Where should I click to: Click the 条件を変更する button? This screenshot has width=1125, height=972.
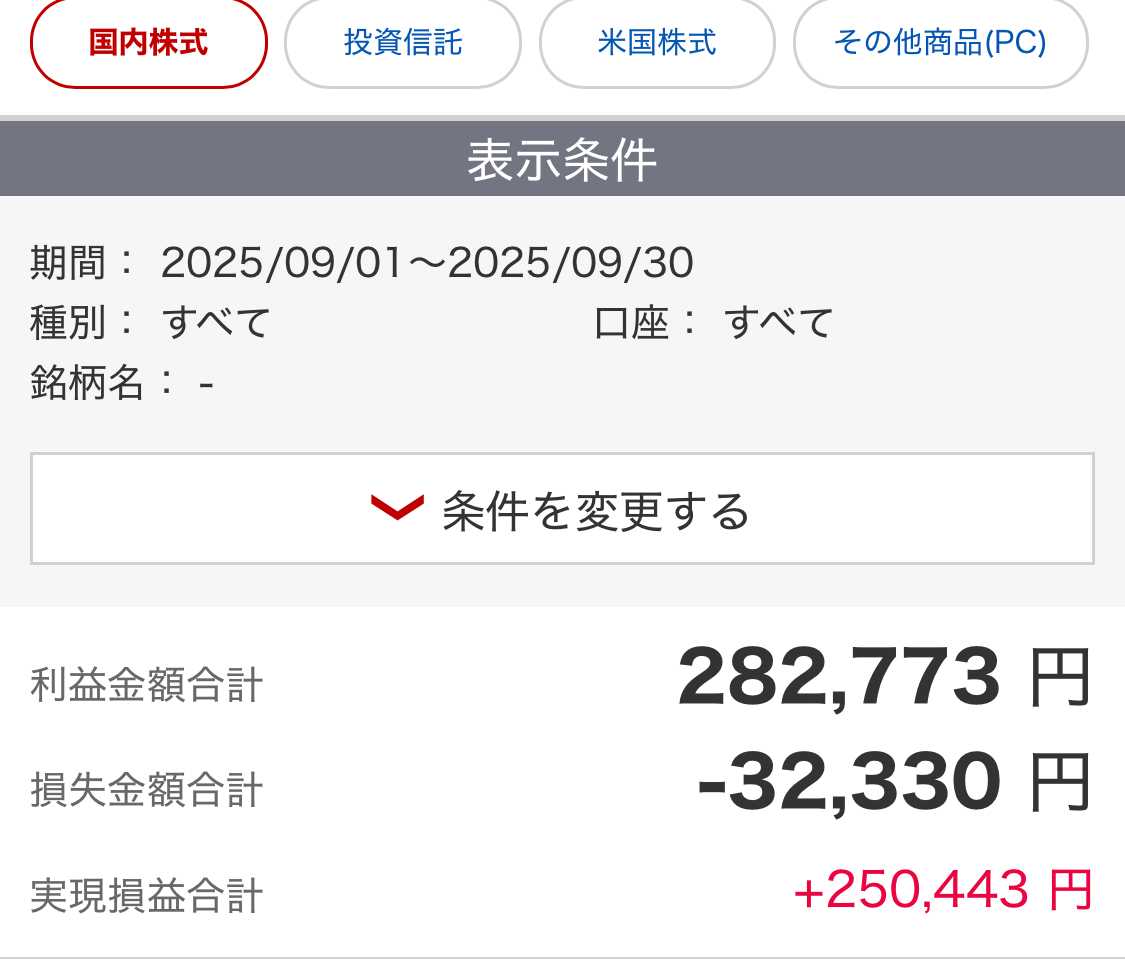(562, 509)
